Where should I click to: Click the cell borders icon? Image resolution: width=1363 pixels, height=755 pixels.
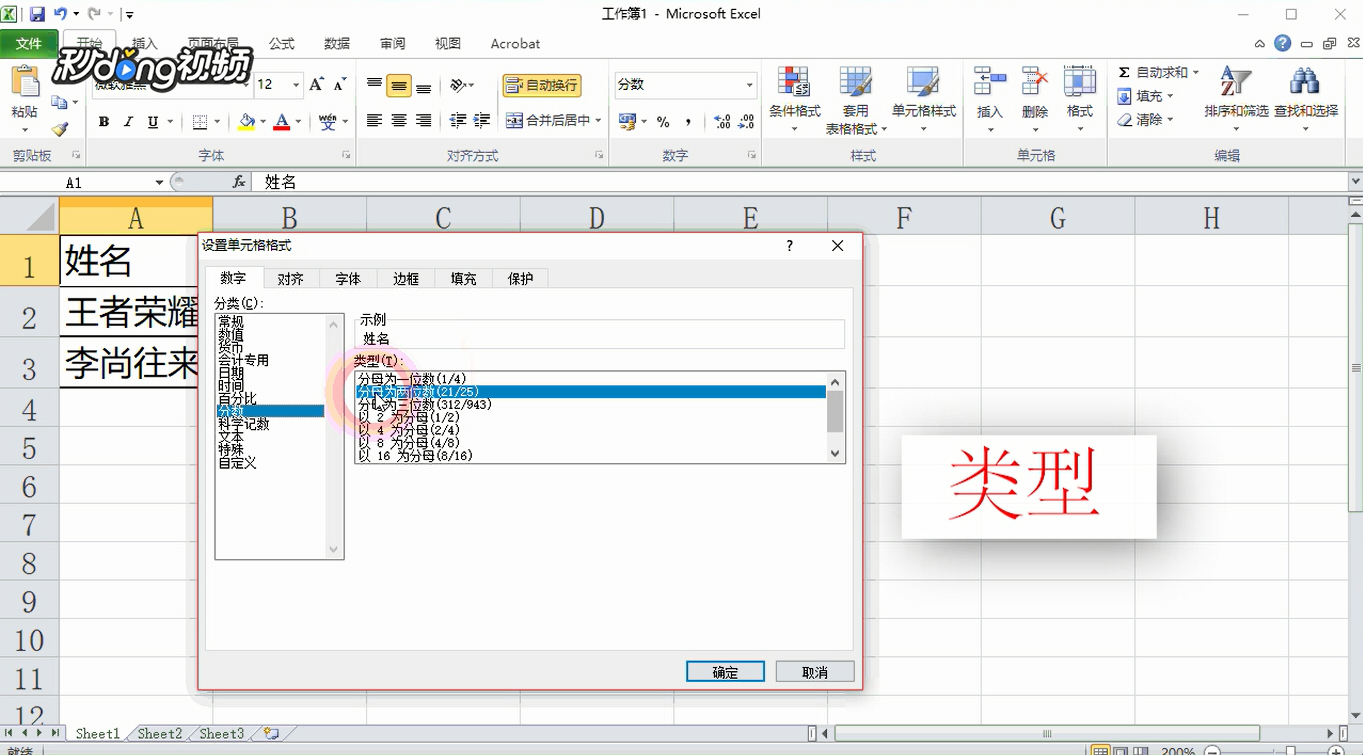pos(200,122)
